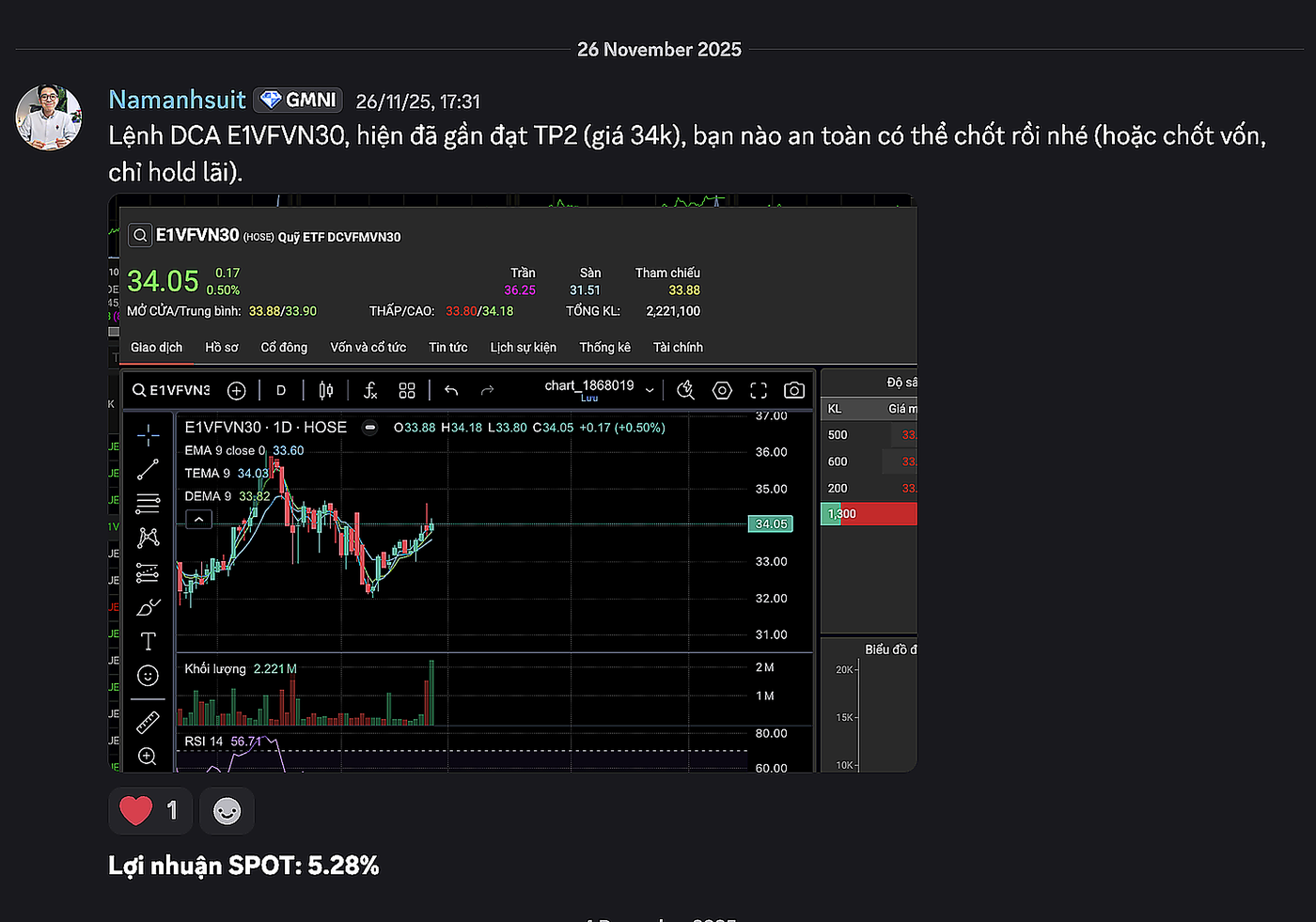Expand the chart_1868019 layout dropdown
Screen dimensions: 1316x922
[x=650, y=390]
